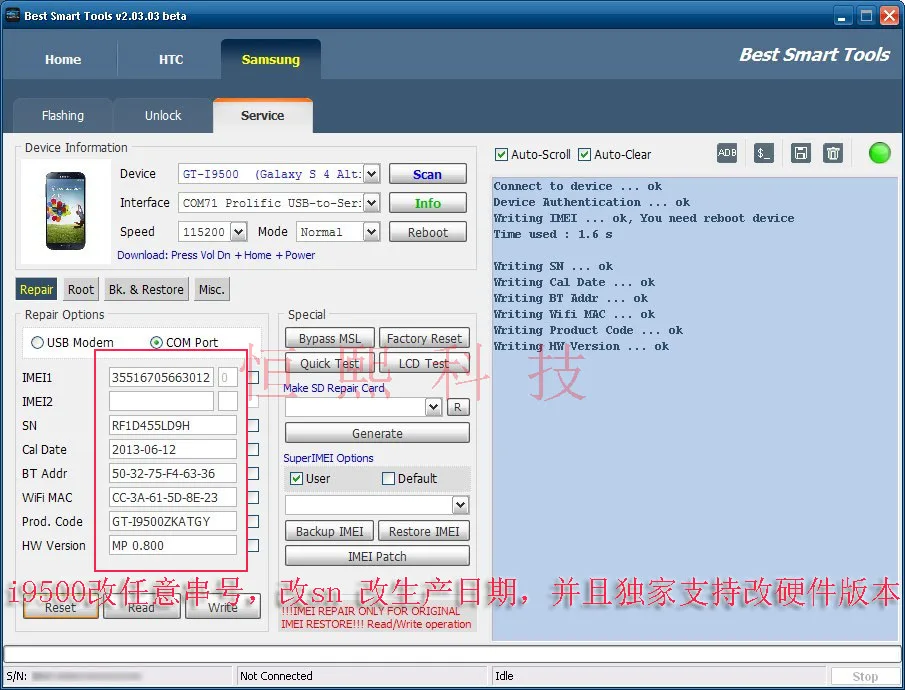Select the Repair tab
Viewport: 905px width, 690px height.
tap(36, 289)
